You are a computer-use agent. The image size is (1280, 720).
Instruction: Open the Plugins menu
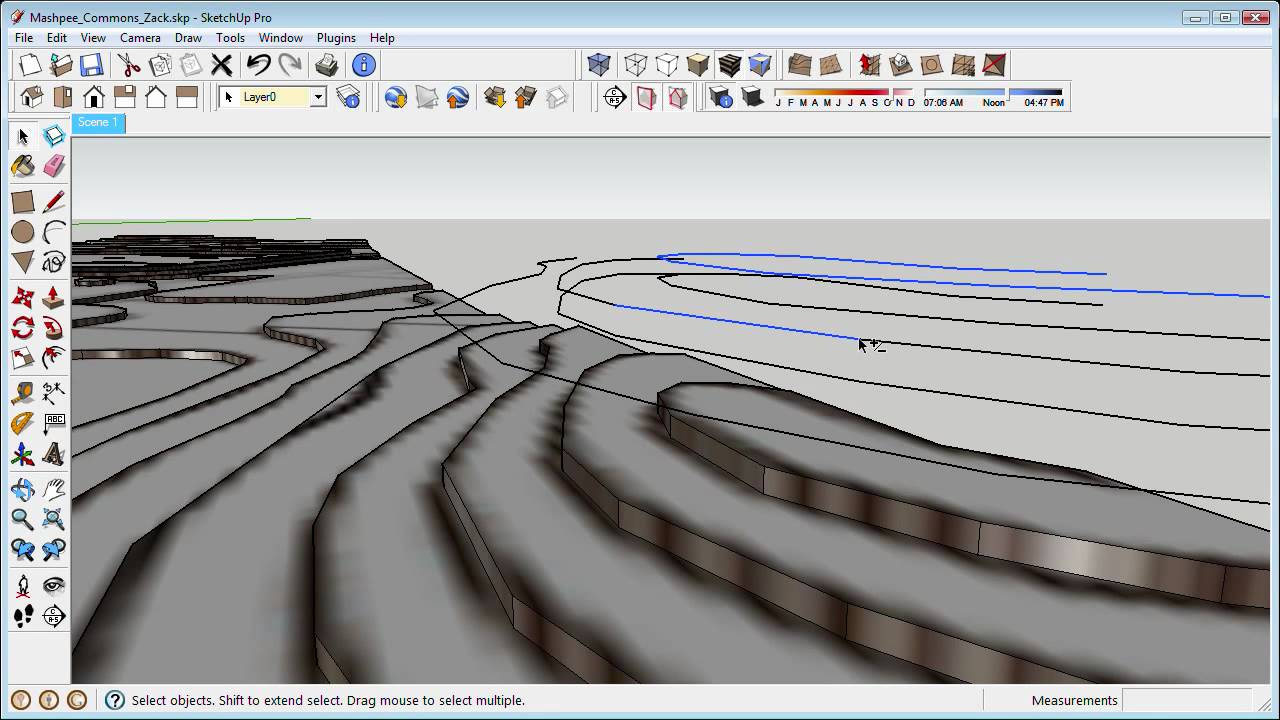click(x=336, y=37)
